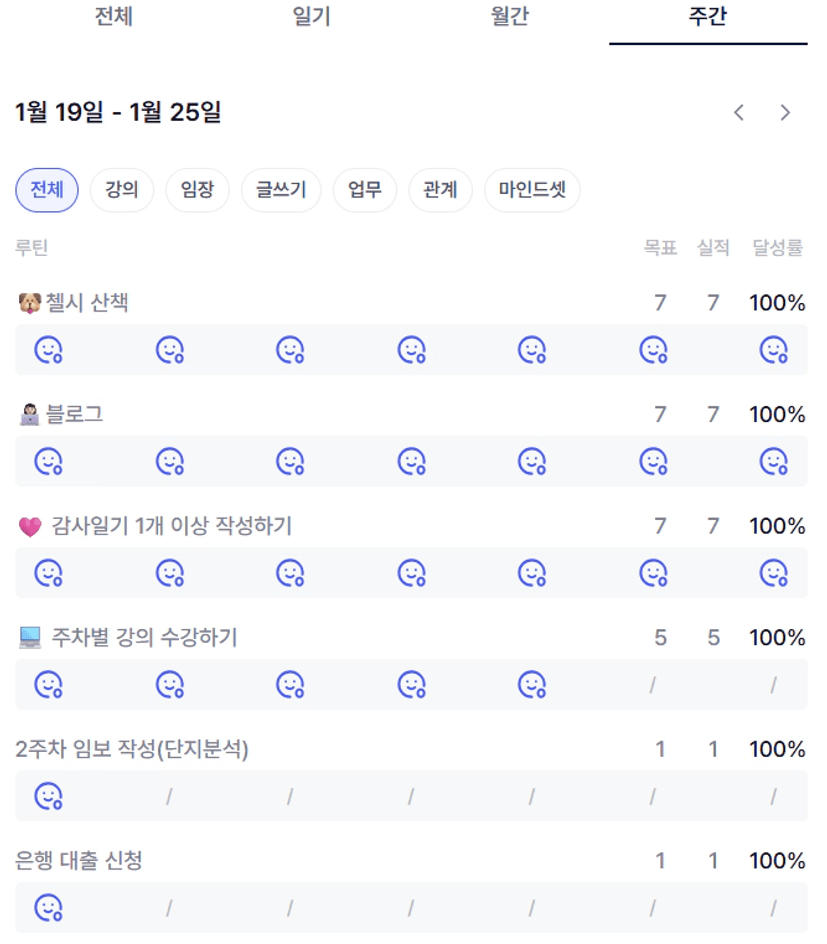Click the laptop person emoji beside 블로그
The height and width of the screenshot is (944, 827).
[29, 415]
